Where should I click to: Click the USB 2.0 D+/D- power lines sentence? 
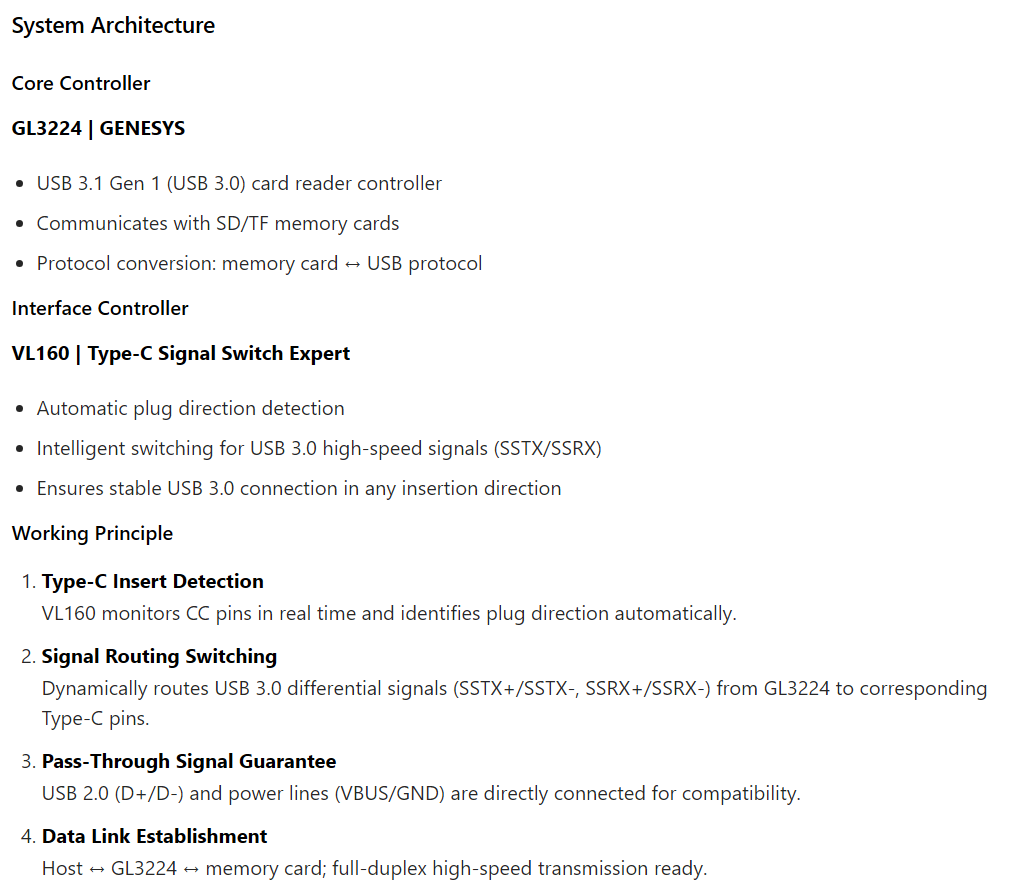[x=421, y=793]
